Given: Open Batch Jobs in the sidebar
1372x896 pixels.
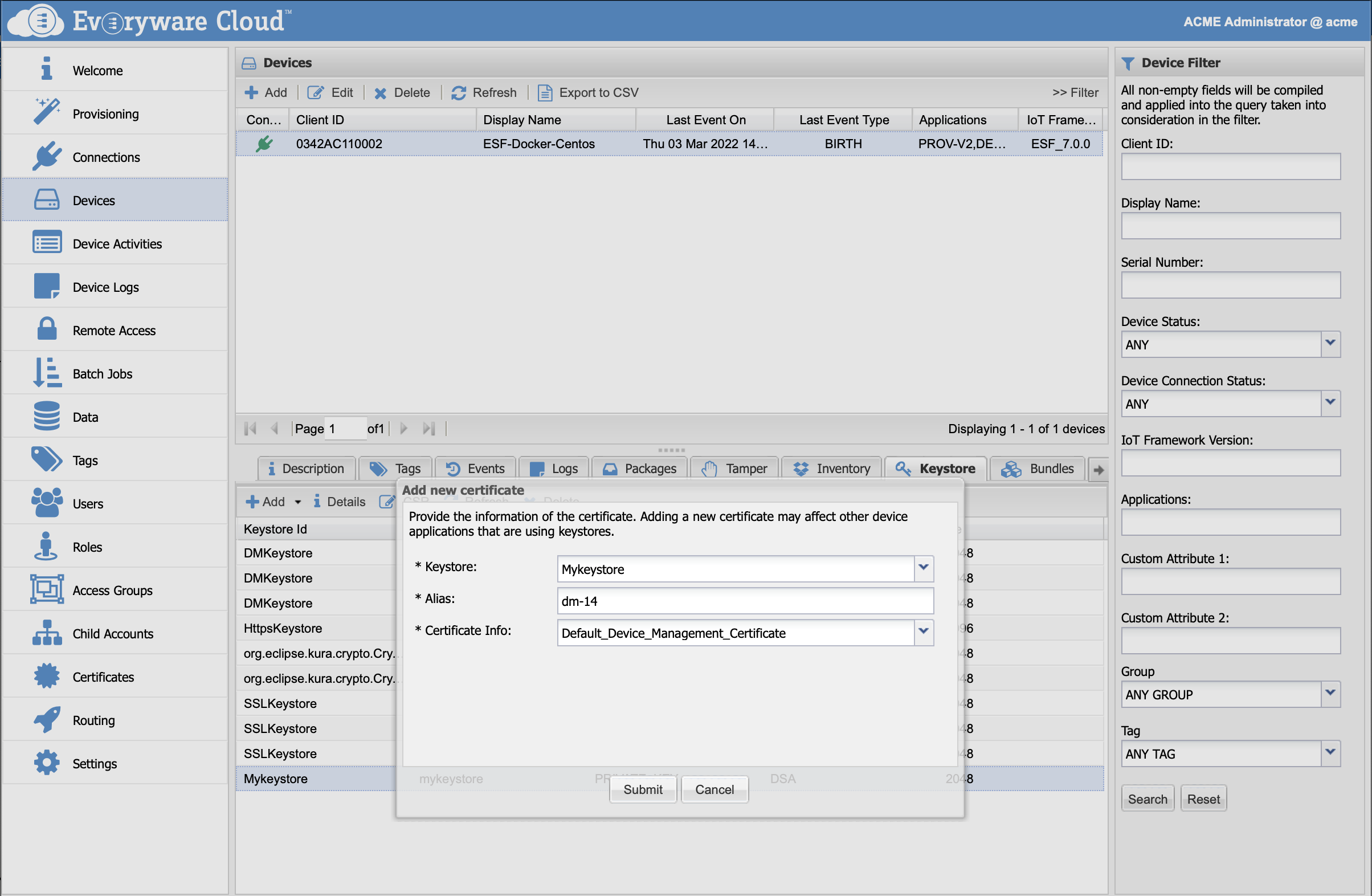Looking at the screenshot, I should click(115, 373).
